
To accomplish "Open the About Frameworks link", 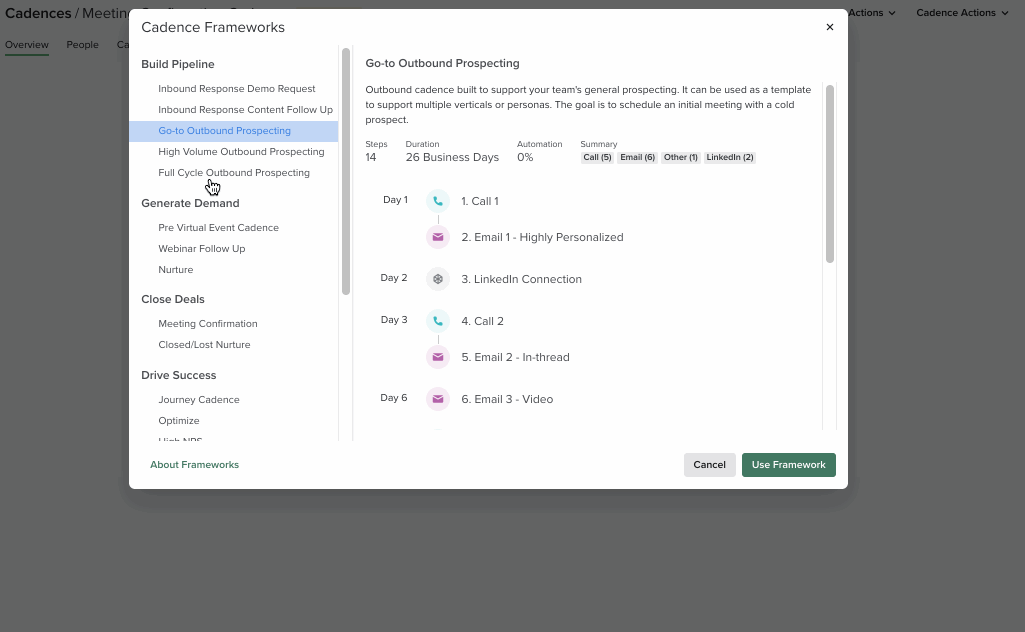I will pyautogui.click(x=194, y=464).
